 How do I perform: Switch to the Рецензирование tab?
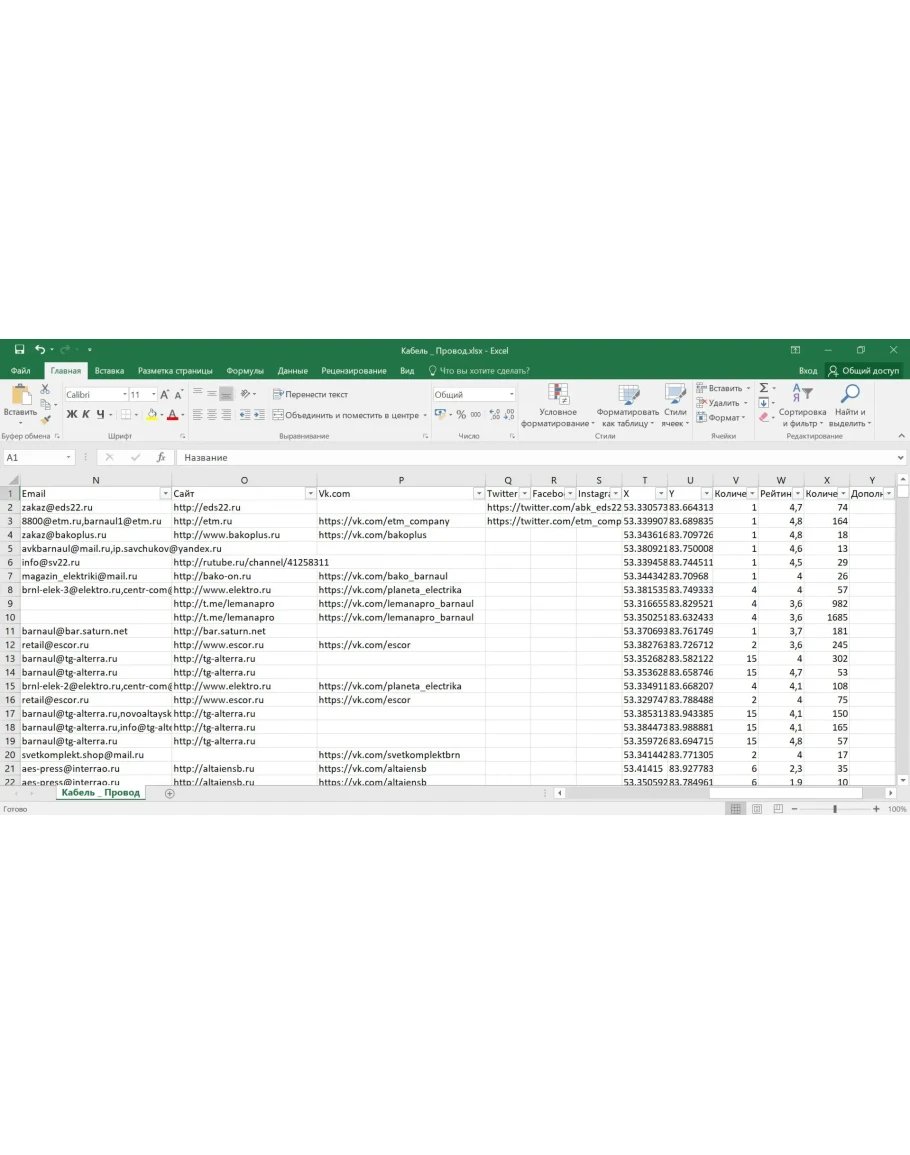tap(354, 371)
